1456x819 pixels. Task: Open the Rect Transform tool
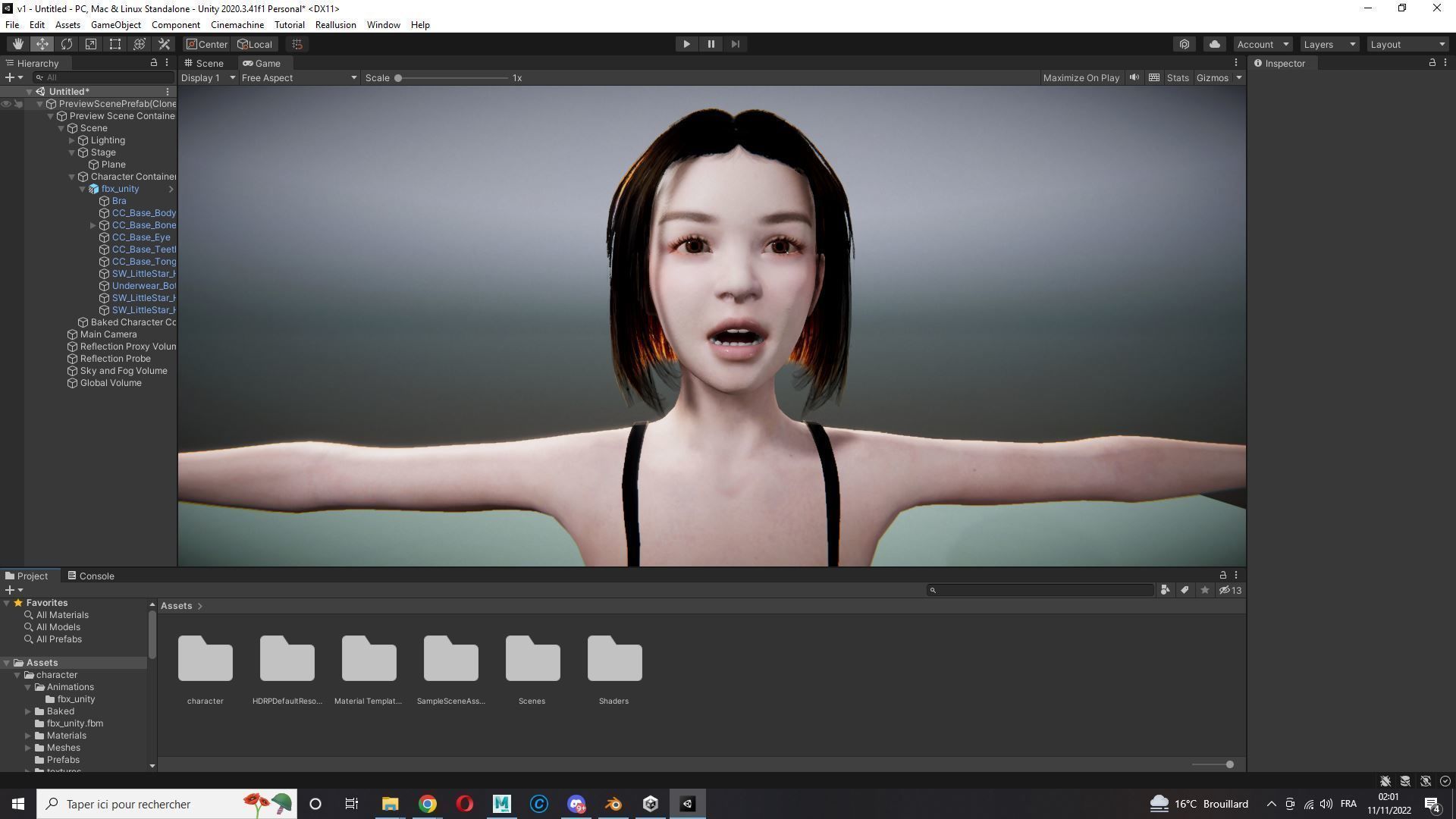tap(115, 43)
